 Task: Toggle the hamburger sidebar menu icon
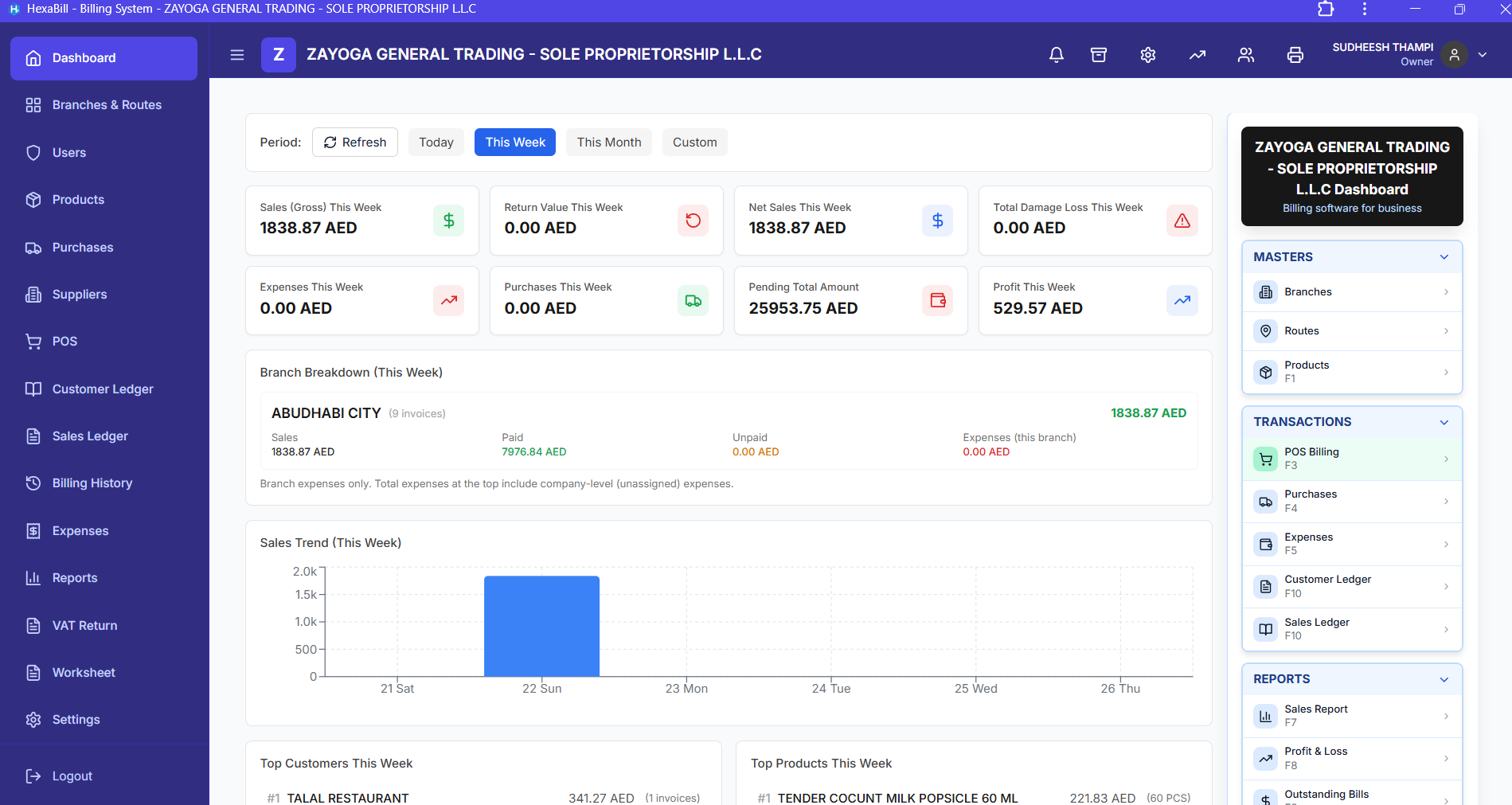237,55
